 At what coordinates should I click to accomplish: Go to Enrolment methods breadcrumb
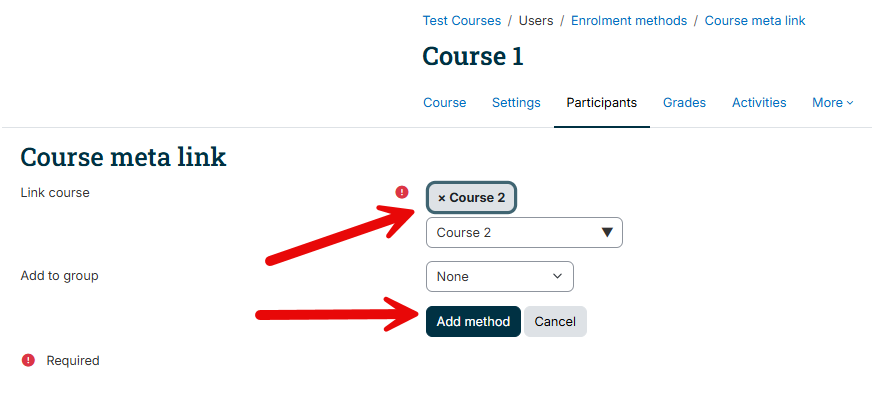pos(629,21)
